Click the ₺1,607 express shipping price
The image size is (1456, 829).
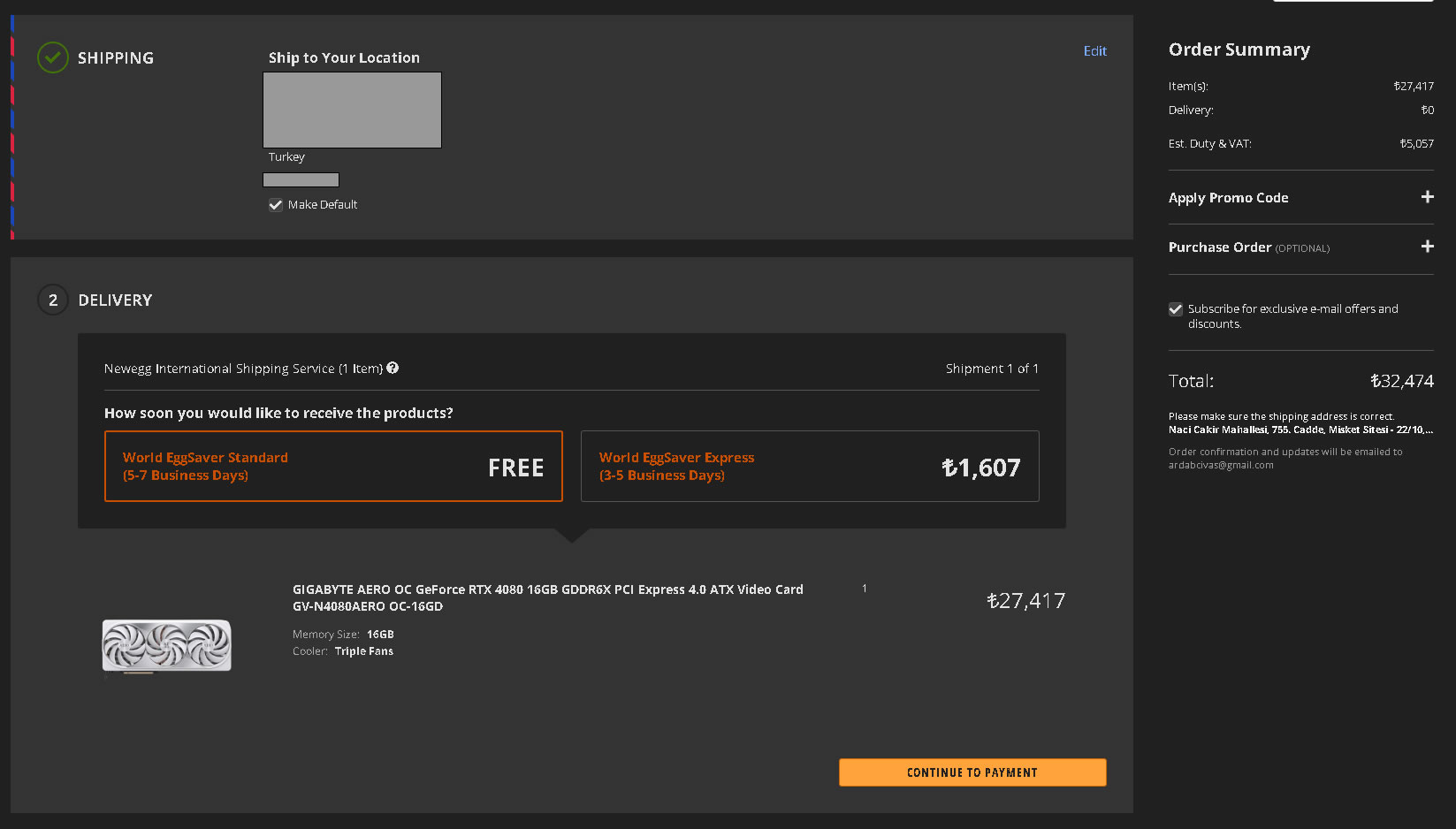coord(980,468)
